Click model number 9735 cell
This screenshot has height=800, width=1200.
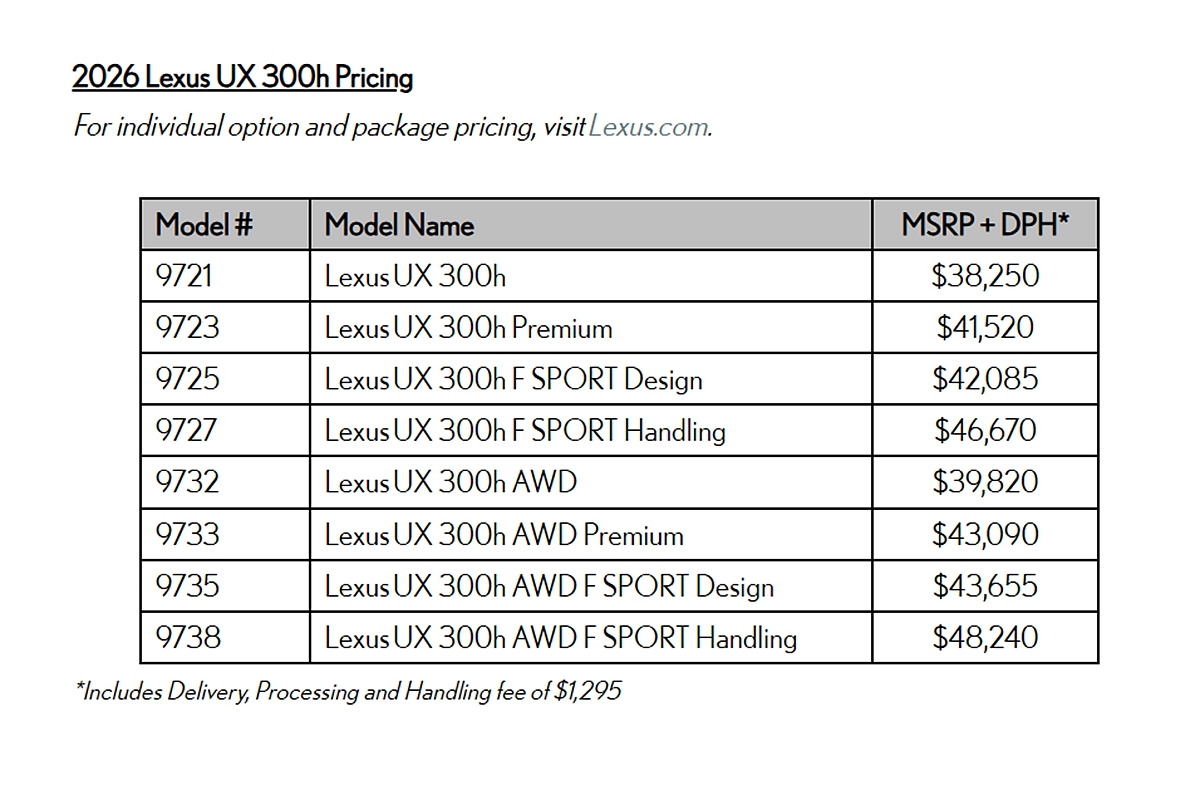(187, 586)
